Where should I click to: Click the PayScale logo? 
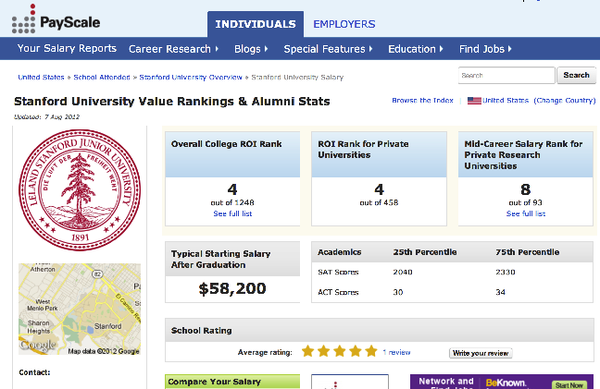point(56,19)
